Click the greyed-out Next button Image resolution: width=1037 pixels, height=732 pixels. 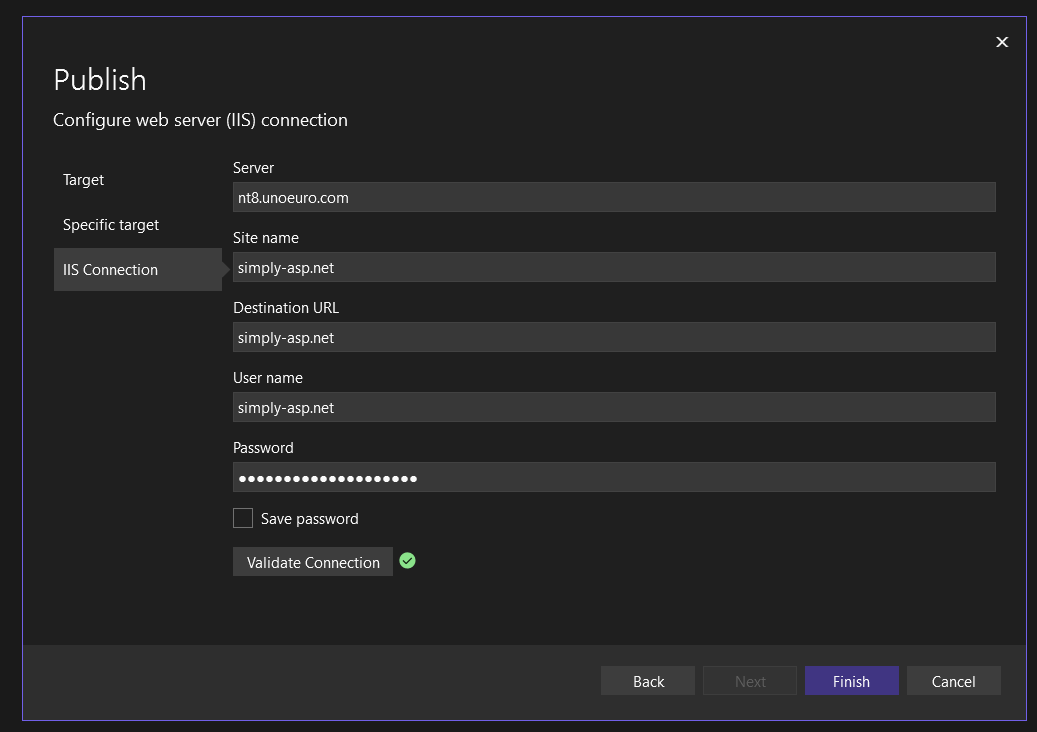(x=750, y=681)
